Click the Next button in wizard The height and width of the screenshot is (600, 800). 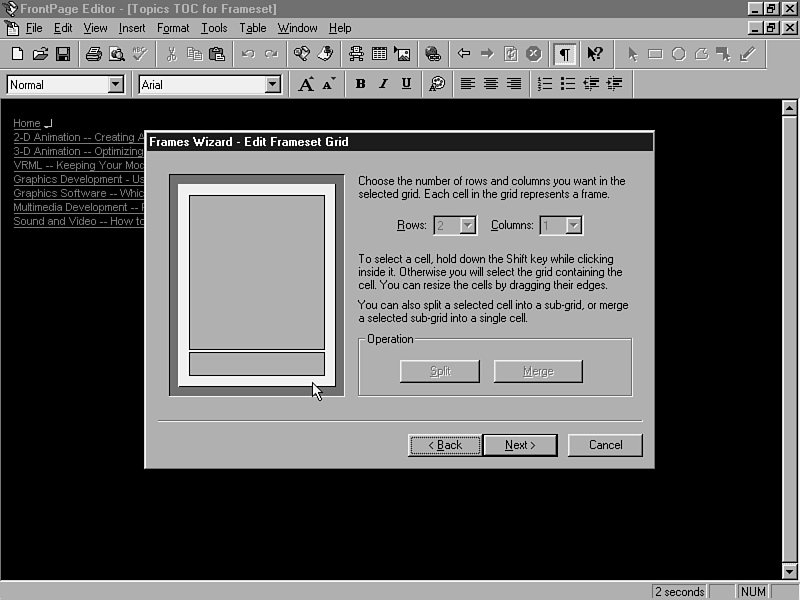tap(520, 445)
